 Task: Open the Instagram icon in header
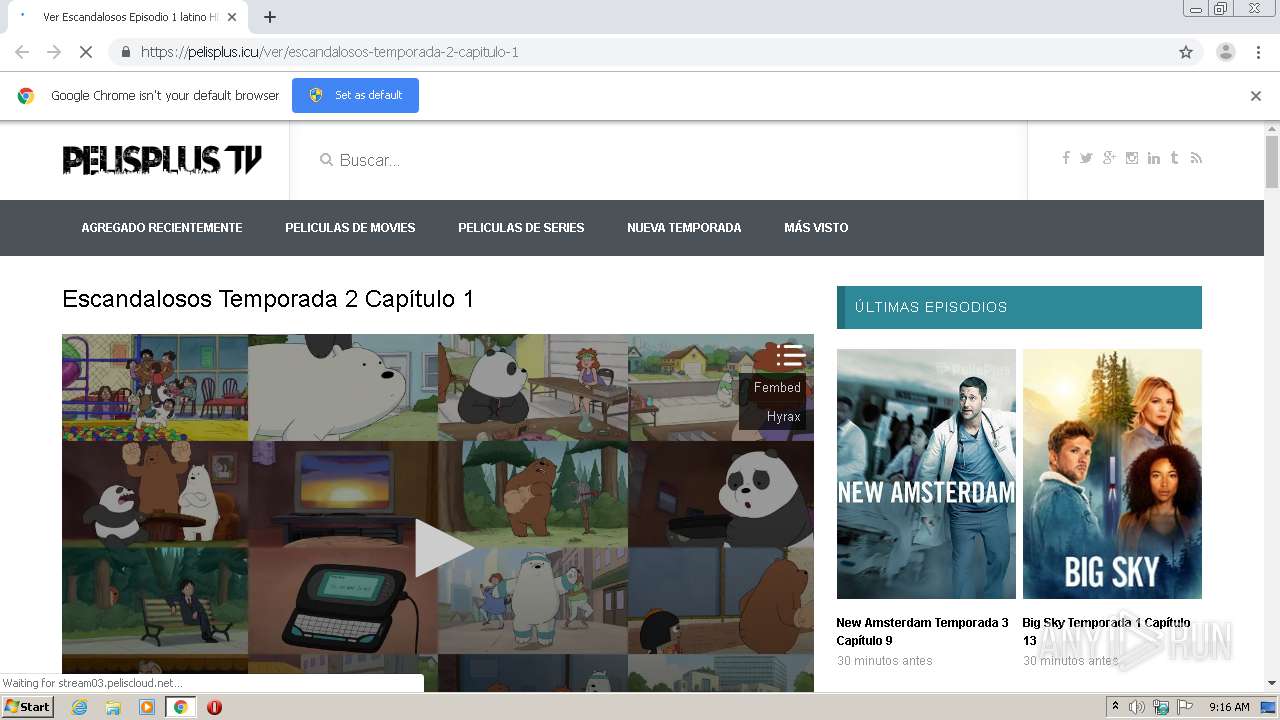[1132, 158]
